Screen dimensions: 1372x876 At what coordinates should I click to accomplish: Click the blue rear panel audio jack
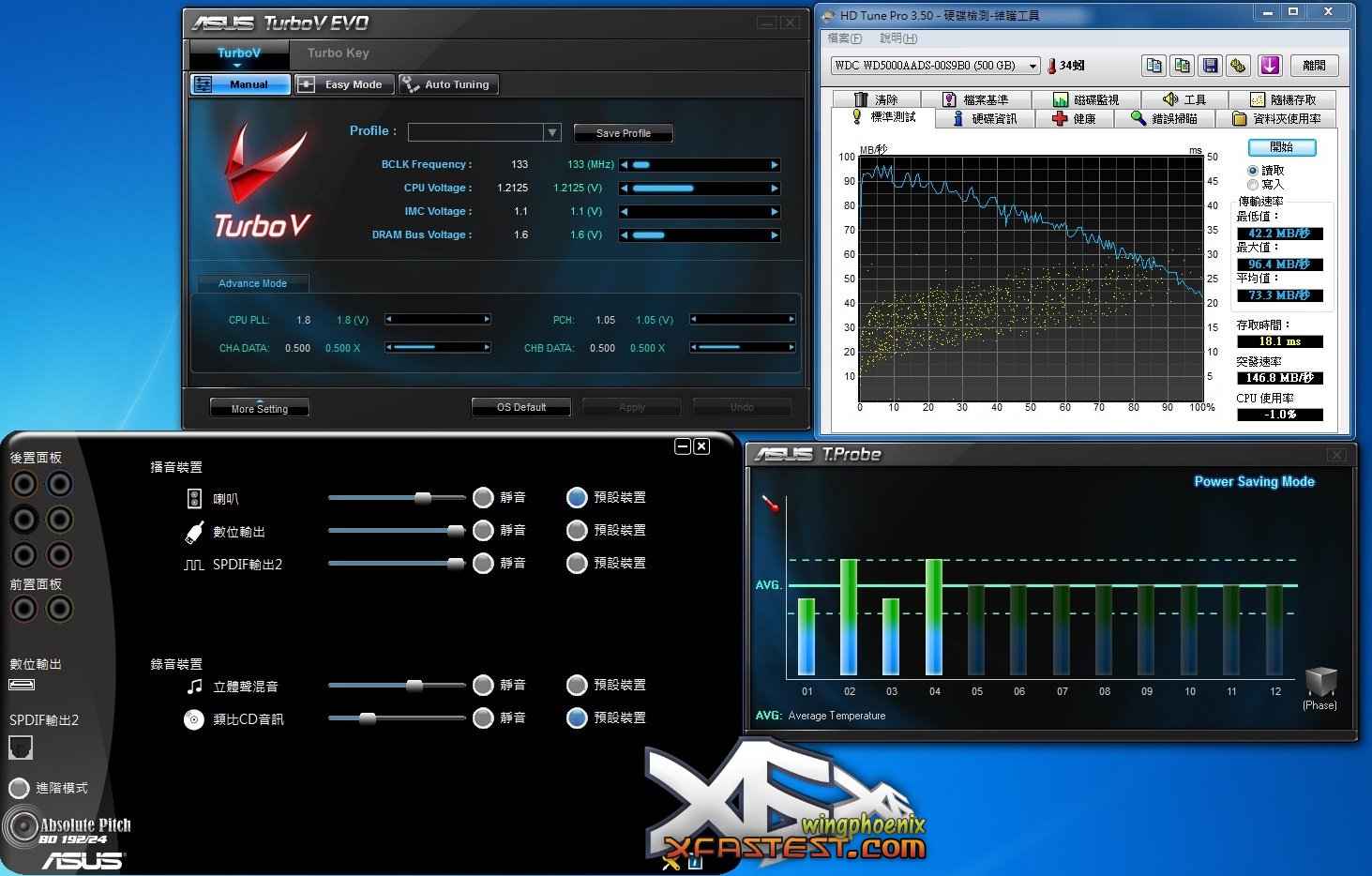point(59,484)
